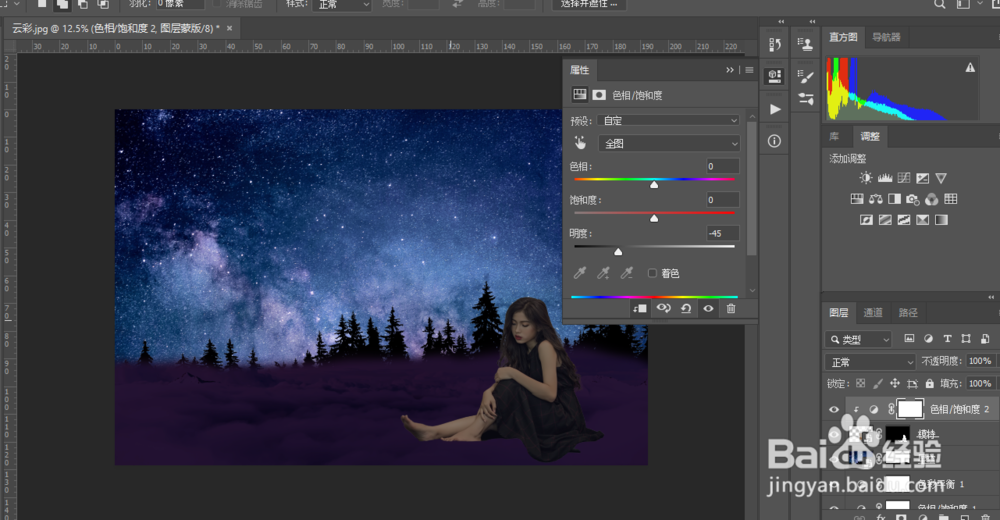This screenshot has height=520, width=1000.
Task: Hide the Hue/Saturation 2 layer
Action: click(834, 410)
